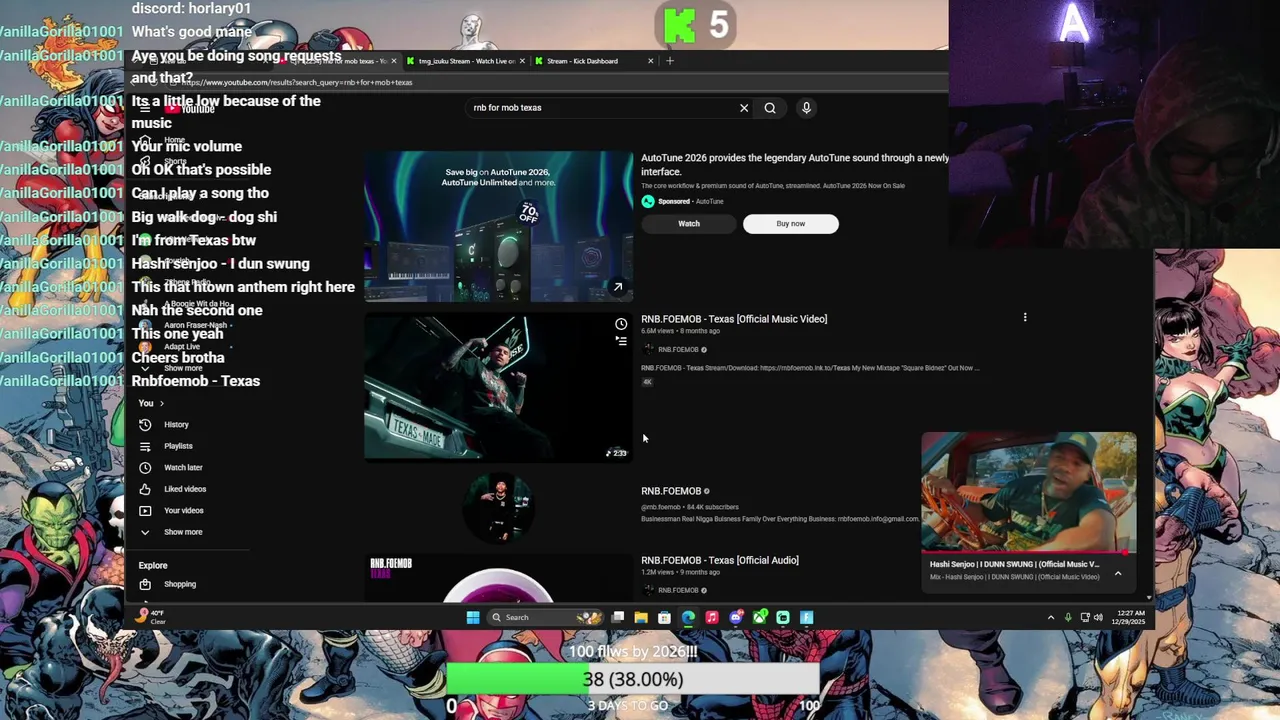Viewport: 1280px width, 720px height.
Task: Click the Texas music video thumbnail
Action: point(498,388)
